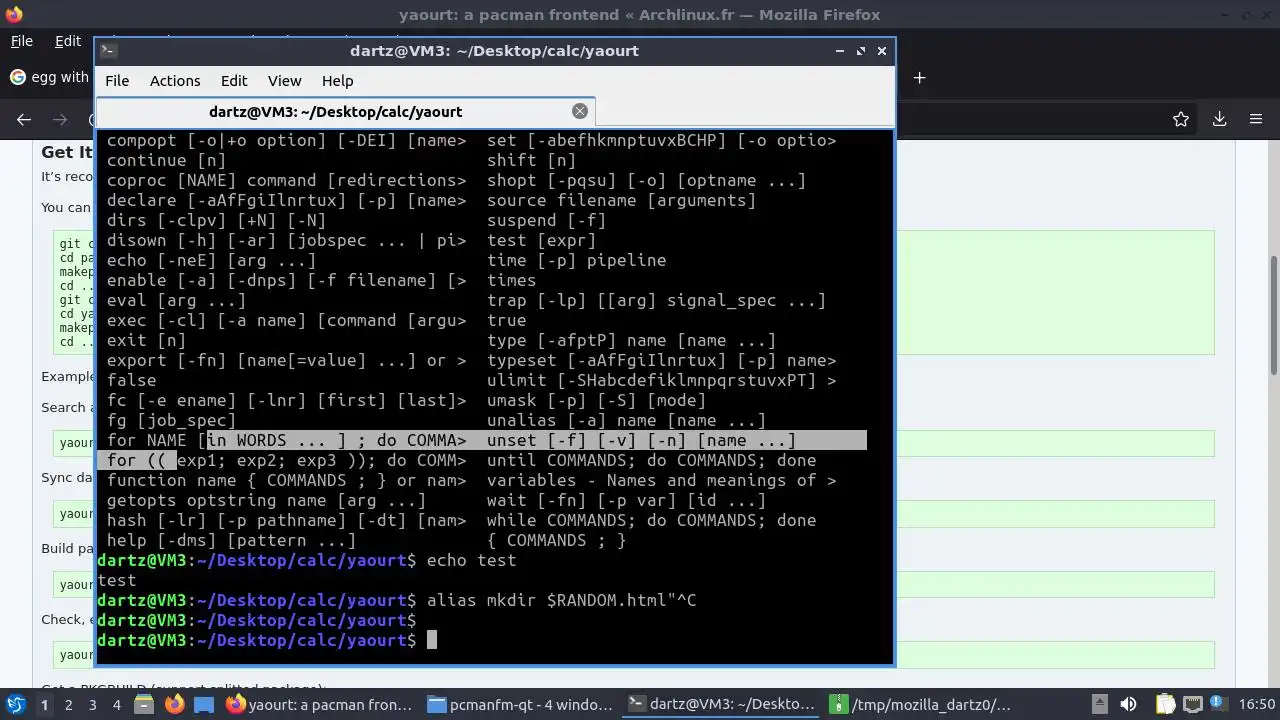Click 'help [-dms] [pattern ...]' terminal line
The width and height of the screenshot is (1280, 720).
[231, 540]
